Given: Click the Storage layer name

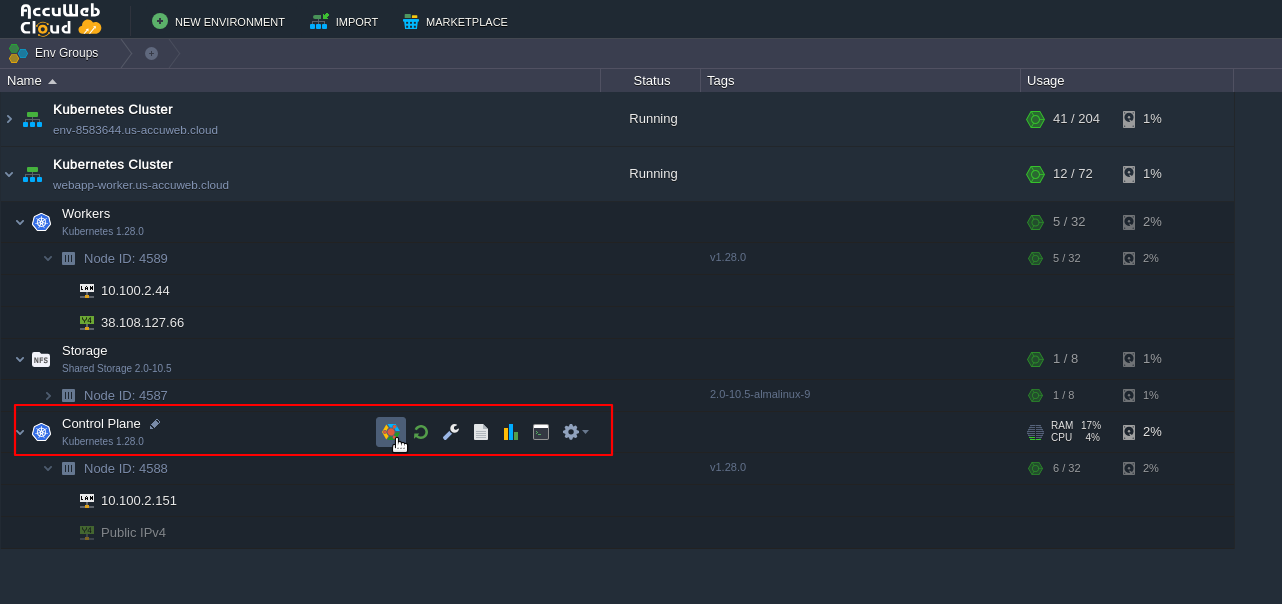Looking at the screenshot, I should [x=84, y=351].
